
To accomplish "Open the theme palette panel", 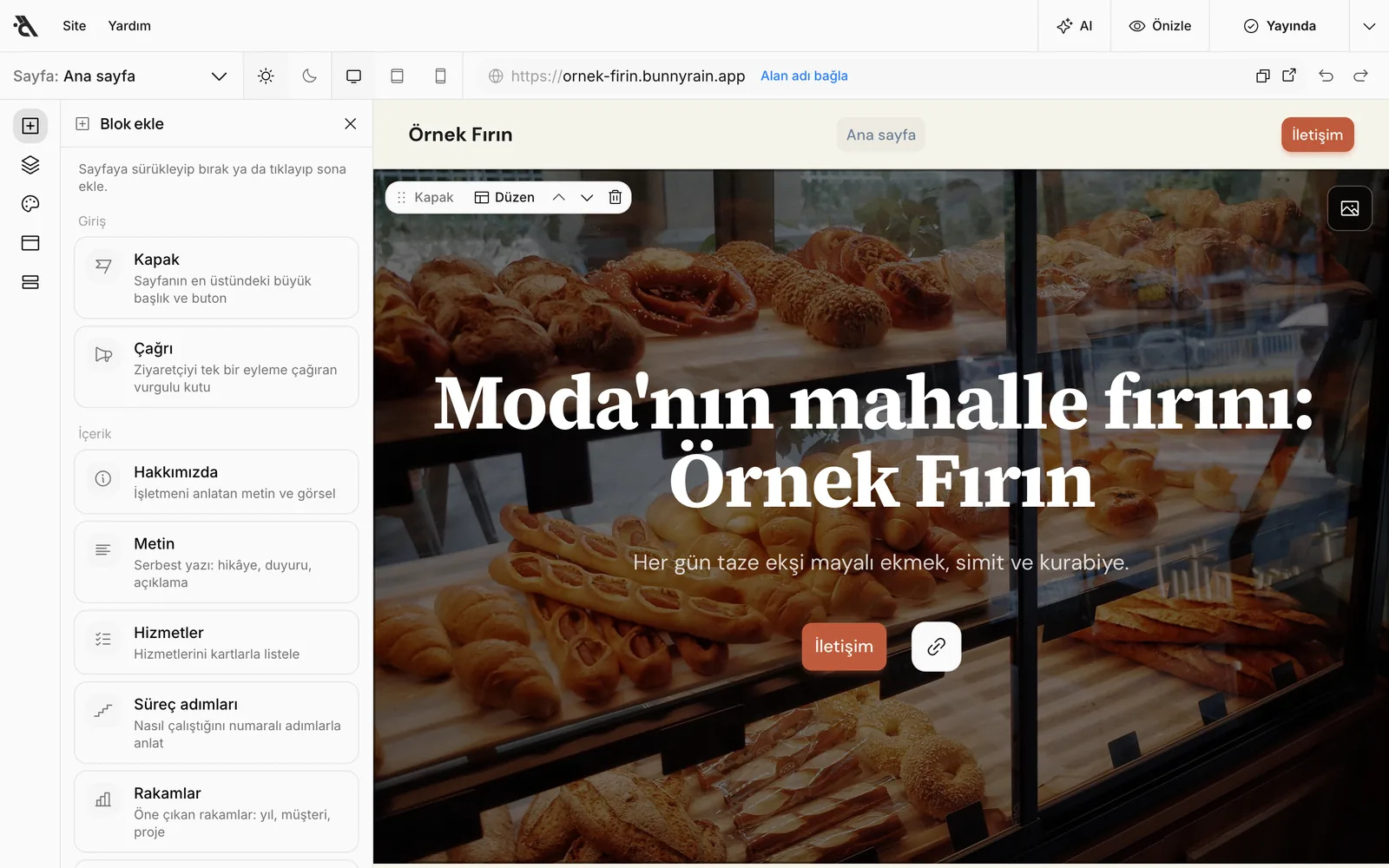I will click(x=30, y=204).
